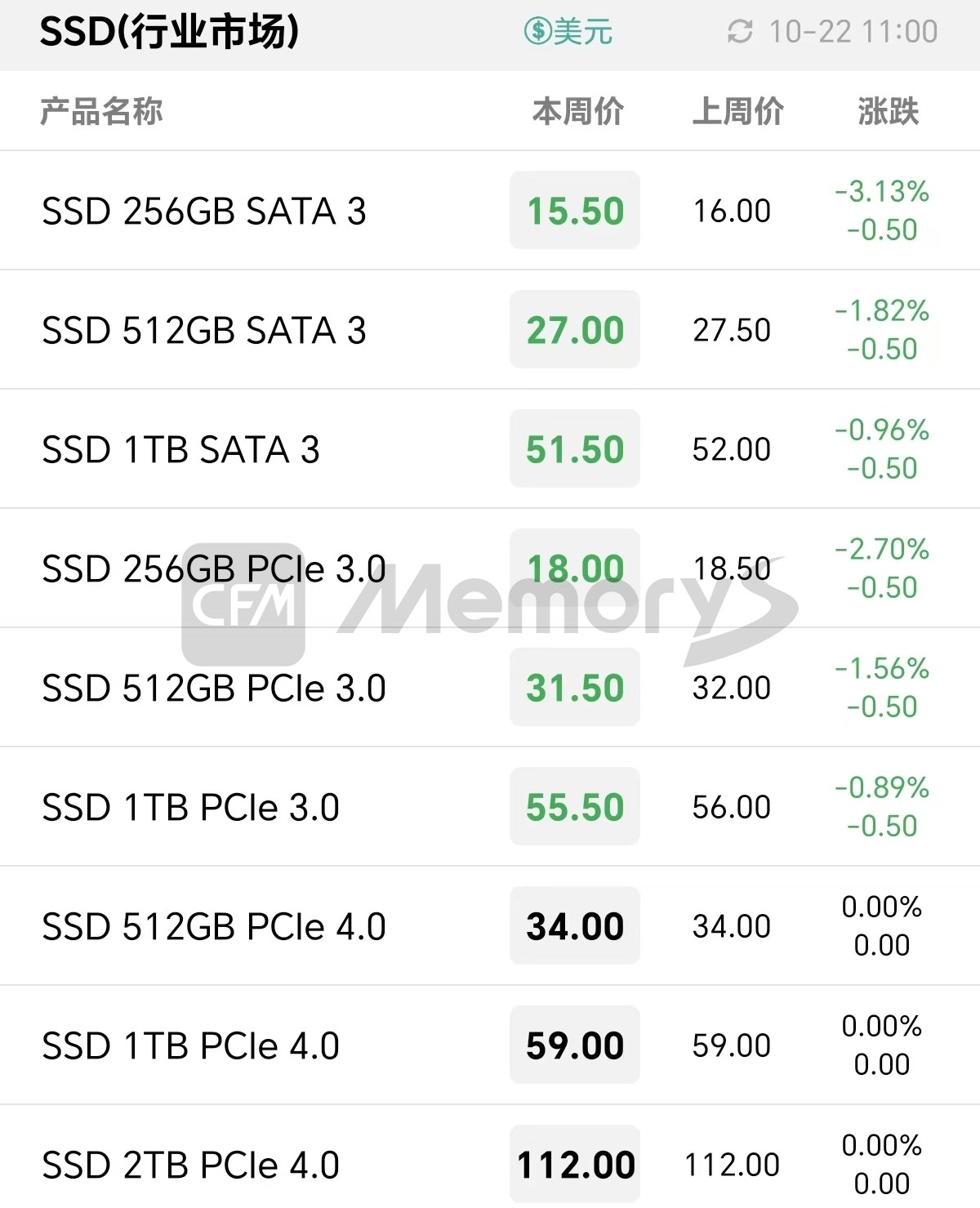This screenshot has width=980, height=1208.
Task: Click the refresh icon beside 10-22 11:00
Action: [x=740, y=32]
